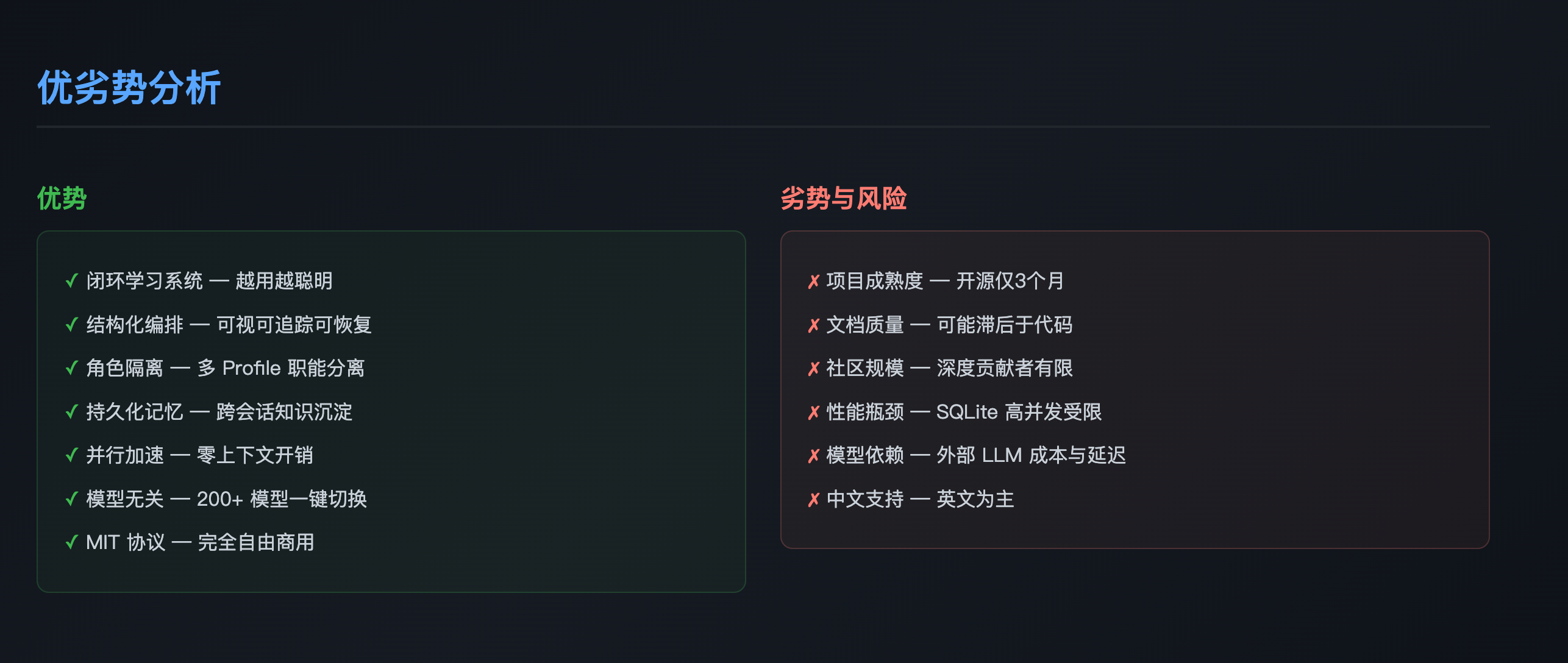The width and height of the screenshot is (1568, 663).
Task: Click the 模型依赖 — 外部 LLM 成本与延迟 item
Action: [x=976, y=455]
